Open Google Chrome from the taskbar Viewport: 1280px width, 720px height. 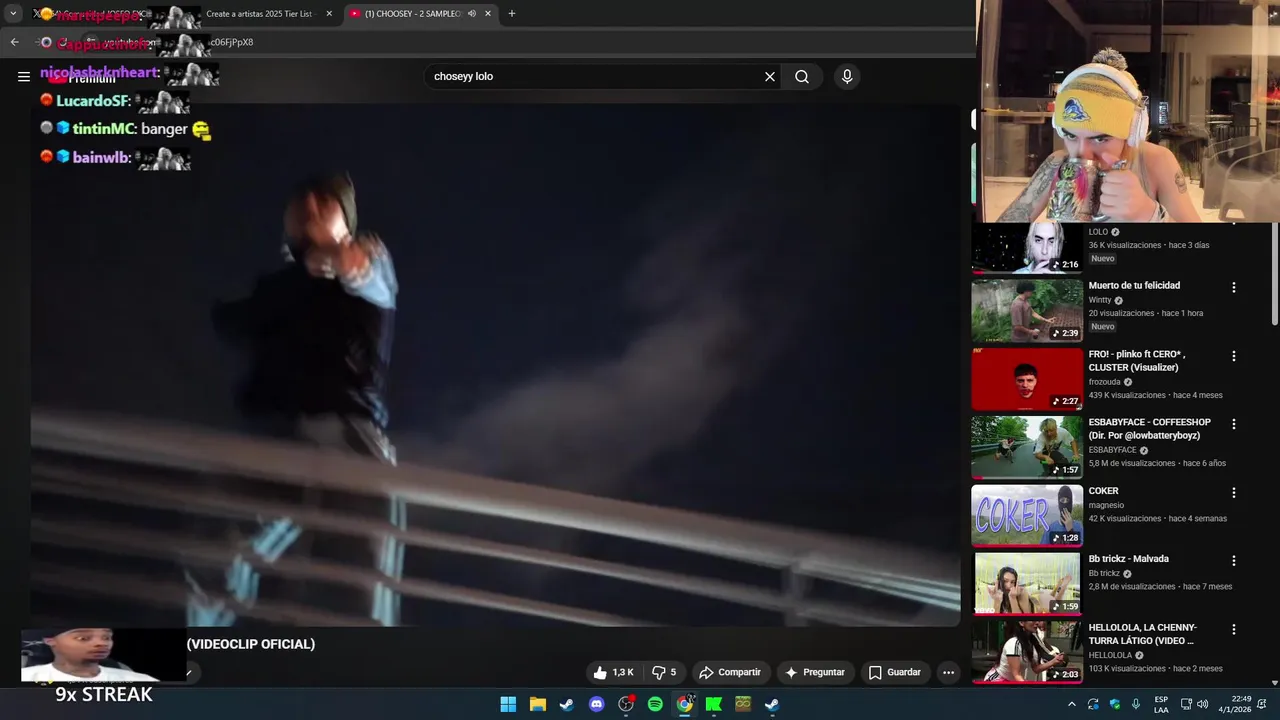(685, 704)
